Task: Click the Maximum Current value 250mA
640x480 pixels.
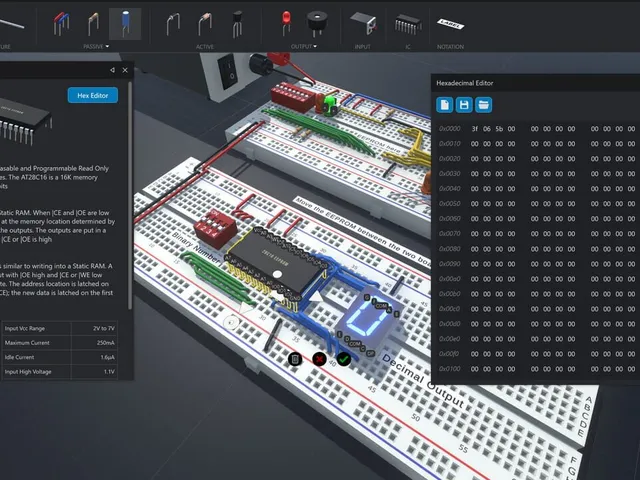Action: click(106, 343)
